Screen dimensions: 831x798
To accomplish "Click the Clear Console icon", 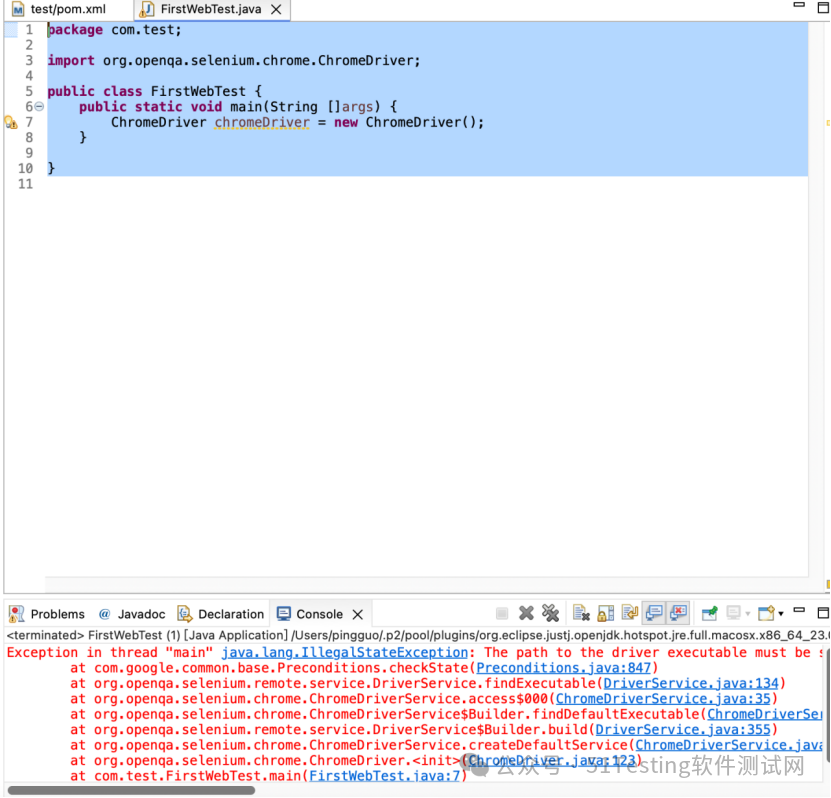I will (582, 613).
